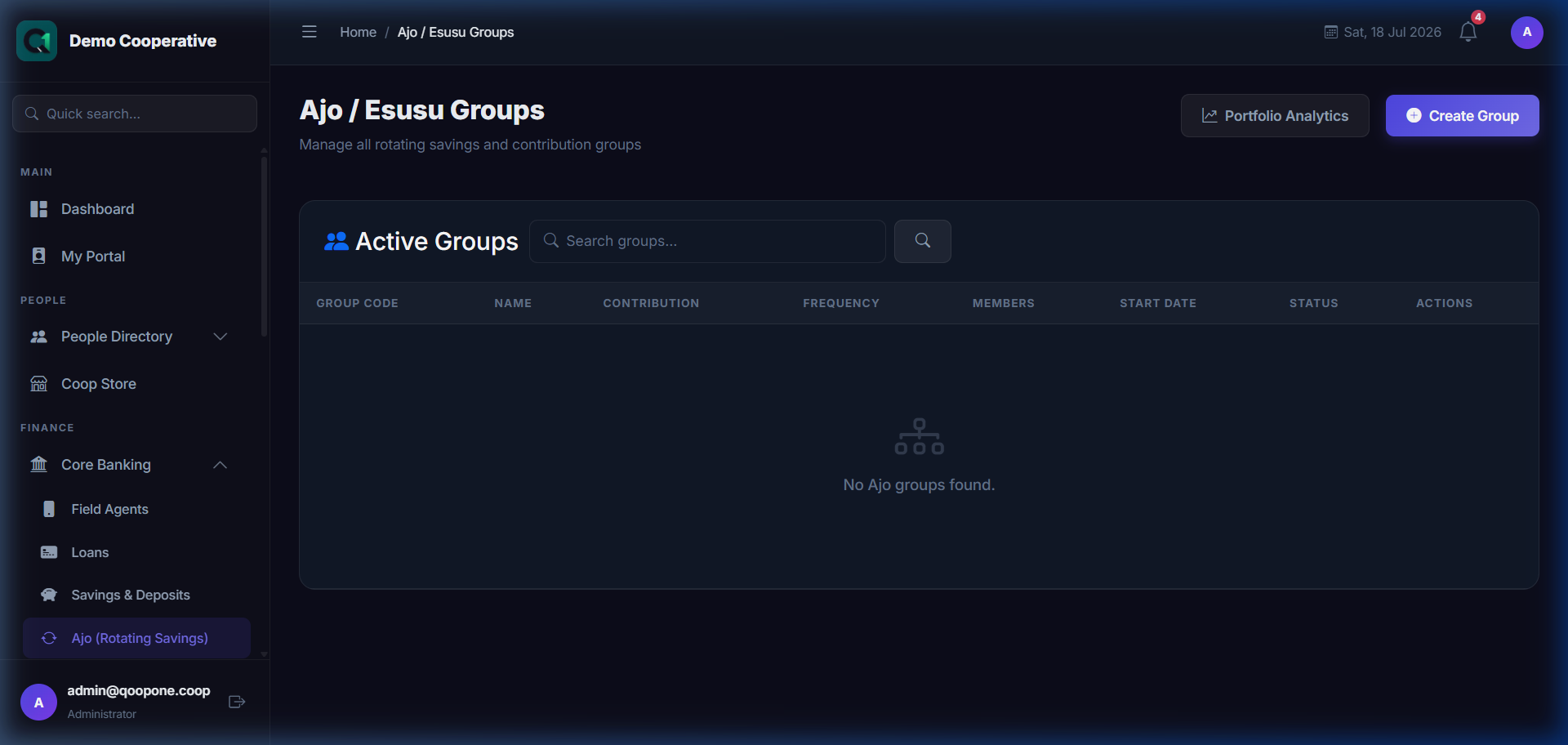Click the chart icon in Portfolio Analytics
The image size is (1568, 745).
tap(1209, 116)
